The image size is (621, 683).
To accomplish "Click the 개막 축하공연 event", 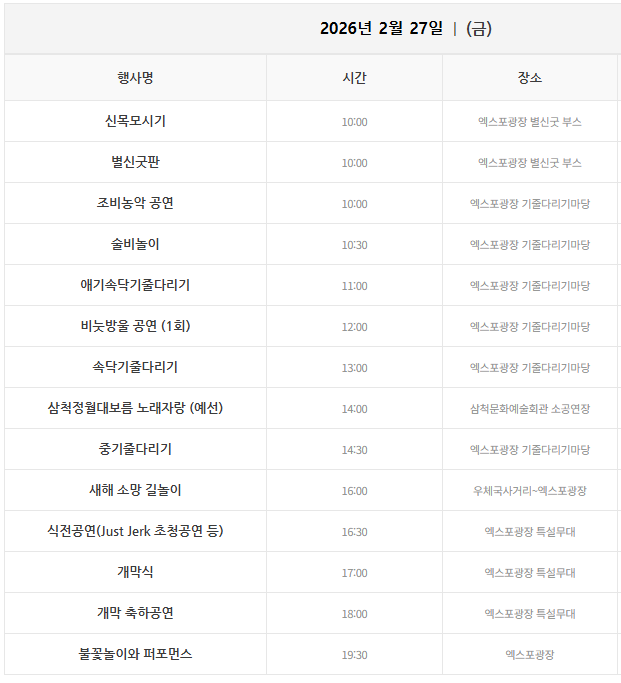I will point(135,613).
